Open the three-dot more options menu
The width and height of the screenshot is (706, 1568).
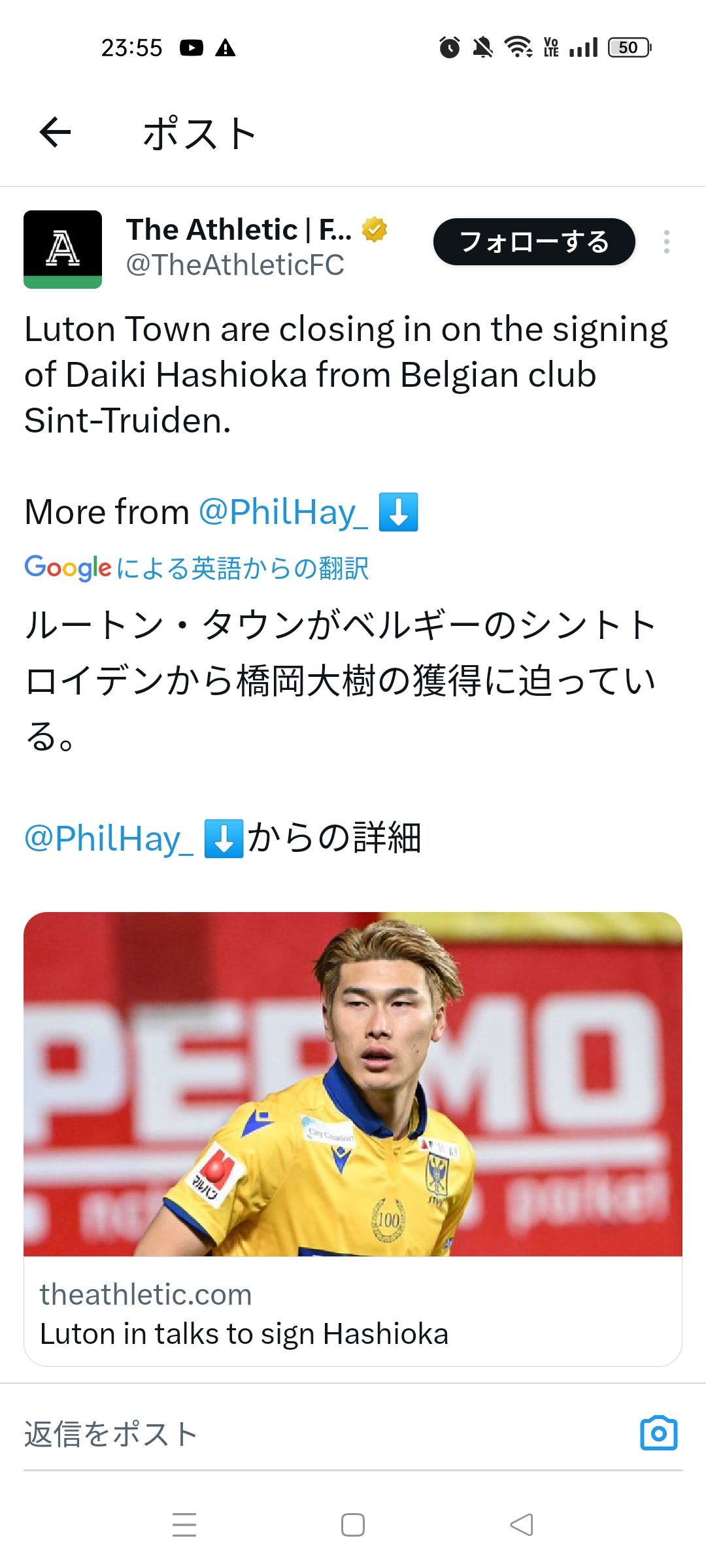tap(666, 242)
